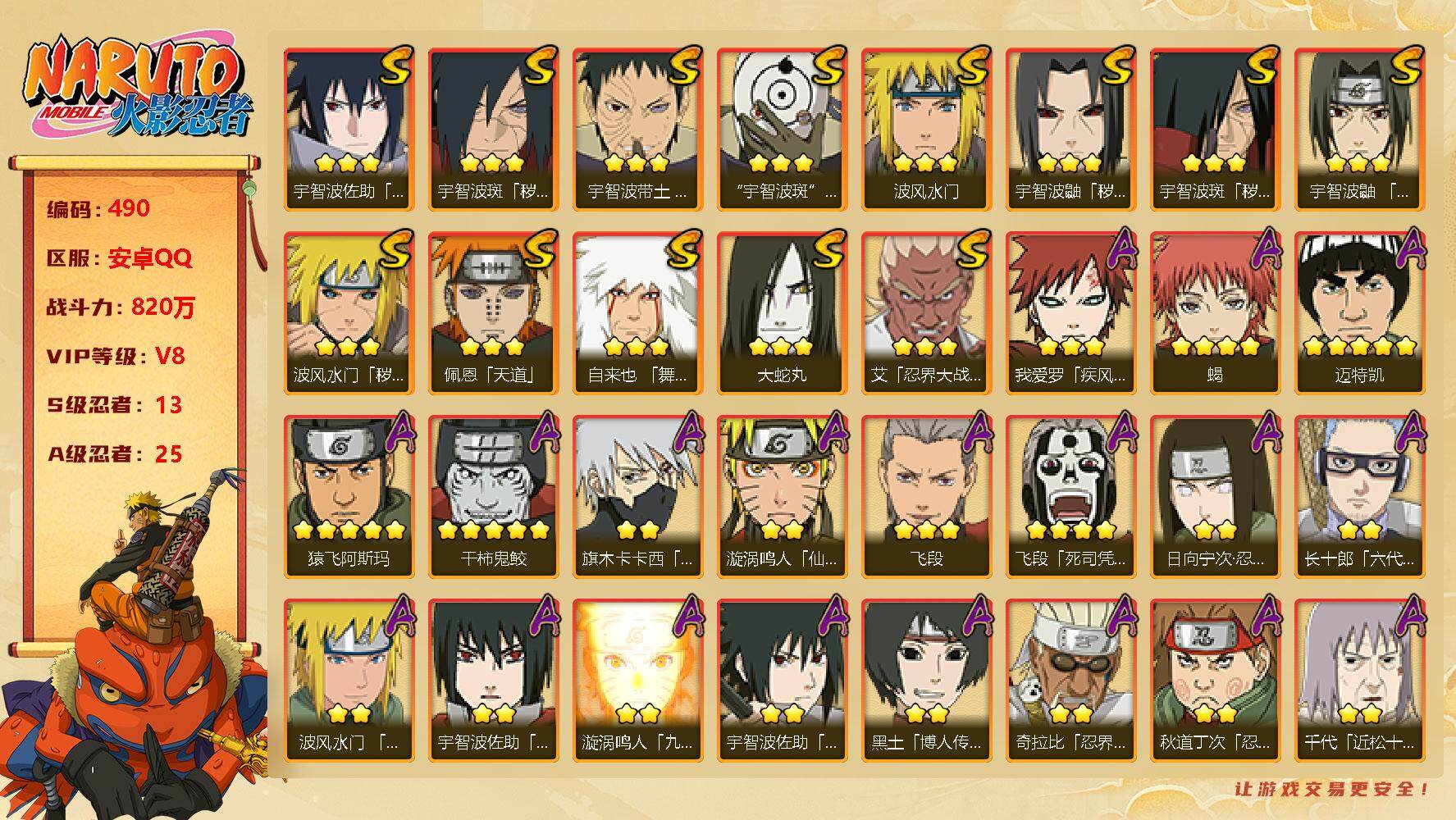1456x820 pixels.
Task: Click the 飞段 ninja card with three stars
Action: click(x=926, y=497)
